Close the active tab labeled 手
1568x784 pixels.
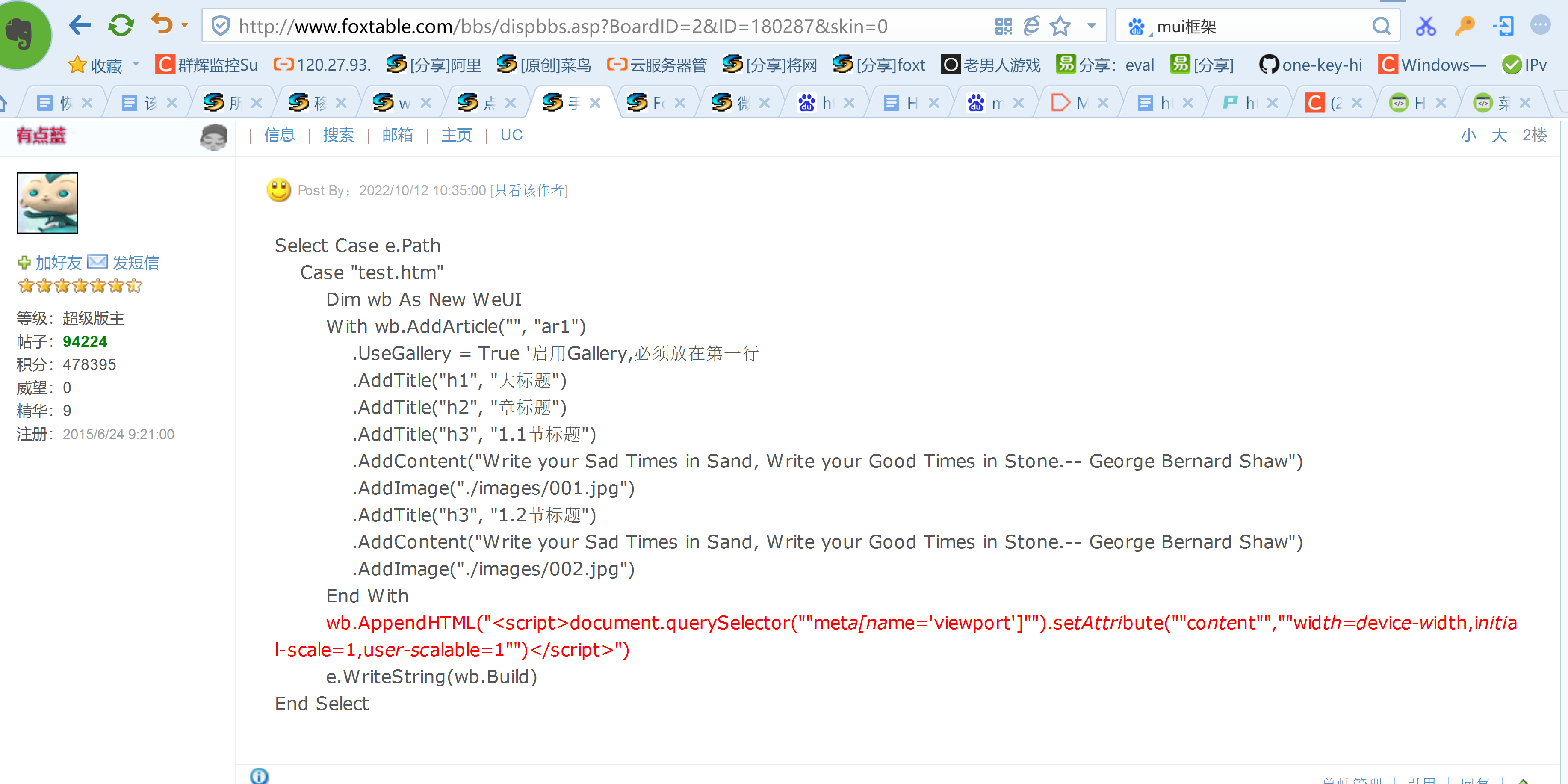tap(595, 103)
